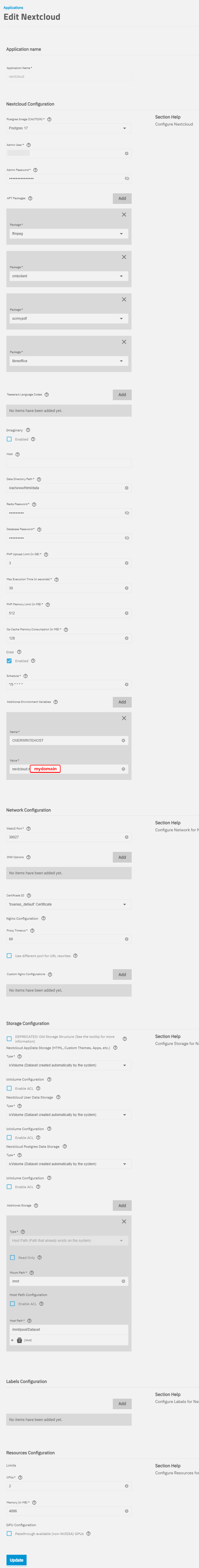Clear the cron Schedule field
Screen dimensions: 199x1568
coord(127,684)
